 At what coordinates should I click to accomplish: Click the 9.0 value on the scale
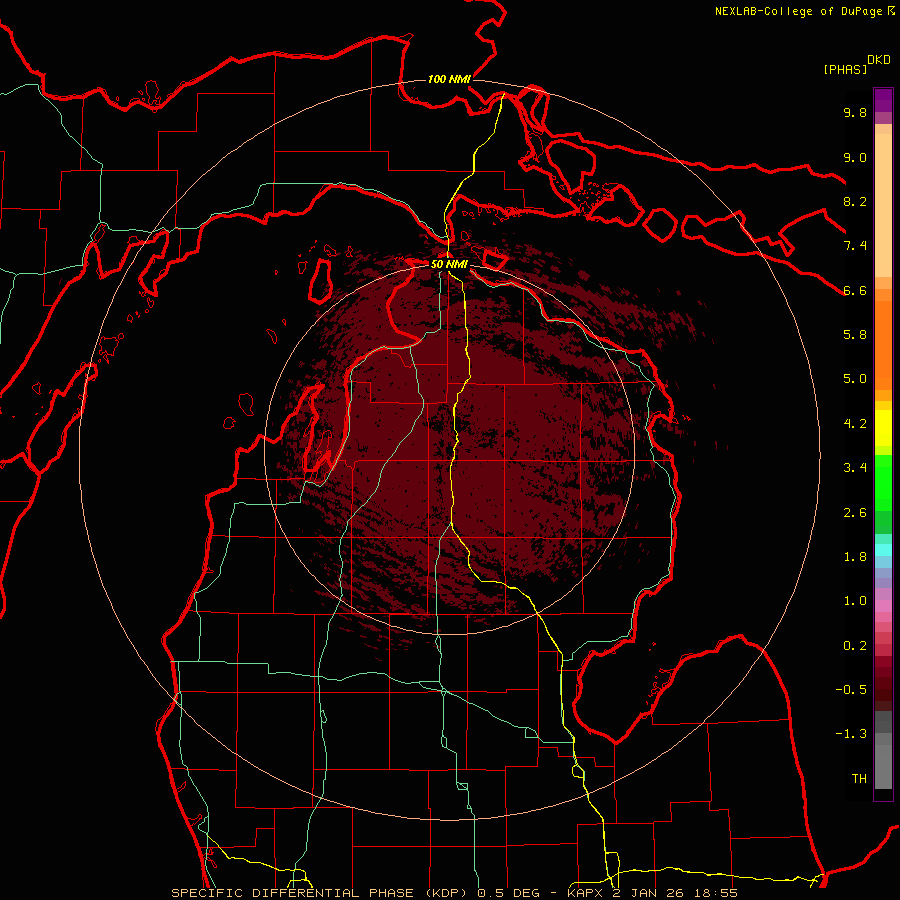click(x=855, y=158)
